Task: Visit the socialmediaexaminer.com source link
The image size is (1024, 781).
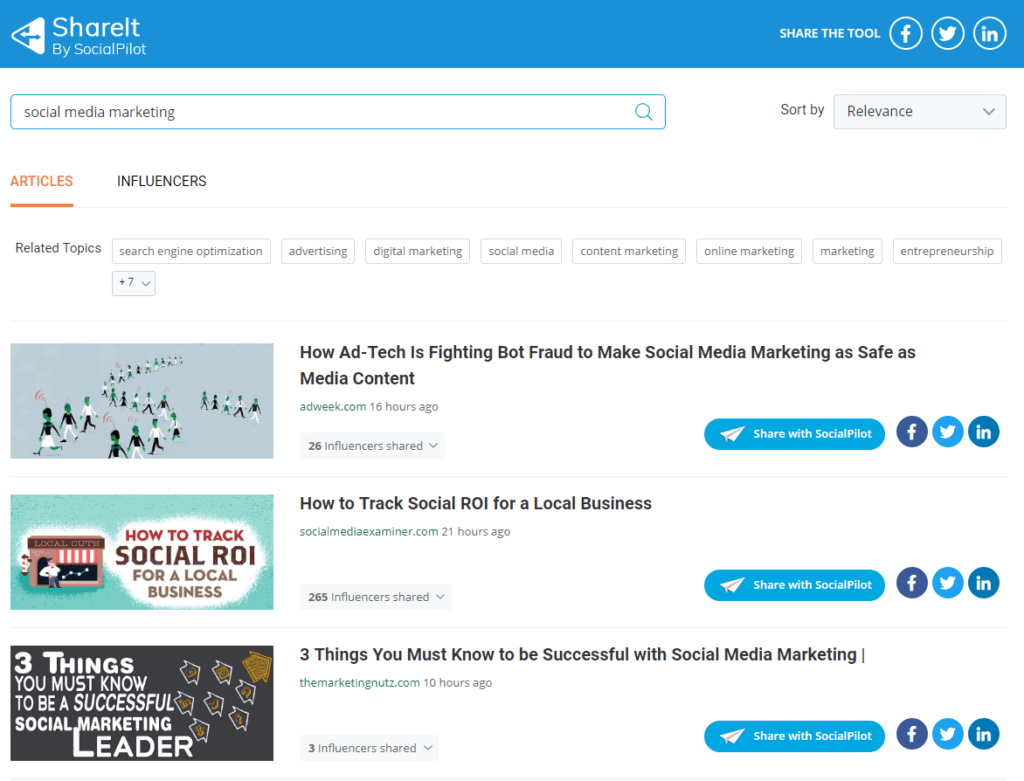Action: [x=368, y=532]
